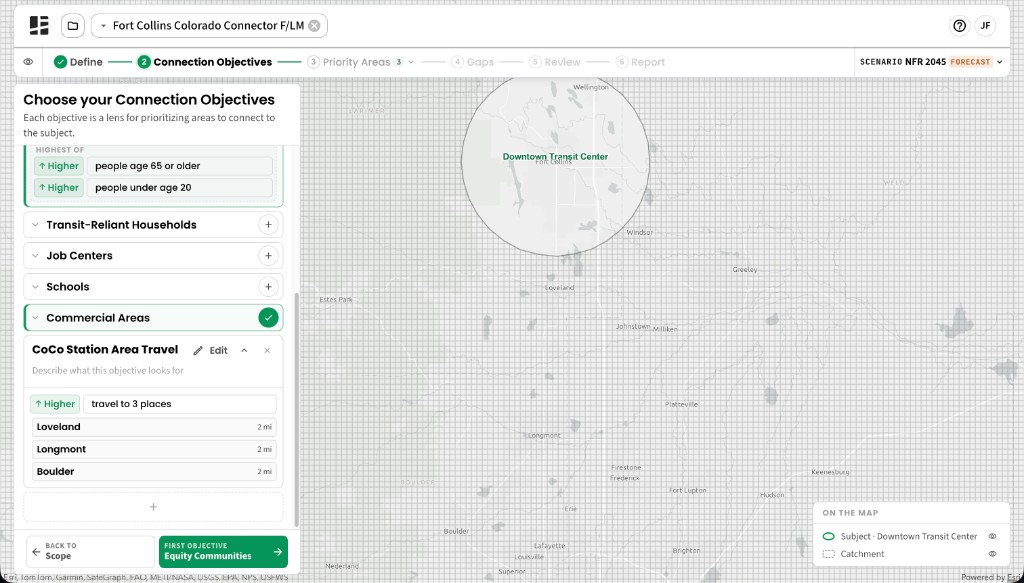Go to the Report step
1024x583 pixels.
(640, 62)
